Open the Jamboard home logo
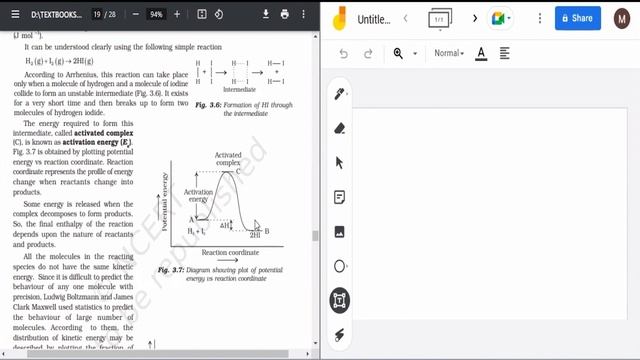640x360 pixels. click(x=340, y=19)
